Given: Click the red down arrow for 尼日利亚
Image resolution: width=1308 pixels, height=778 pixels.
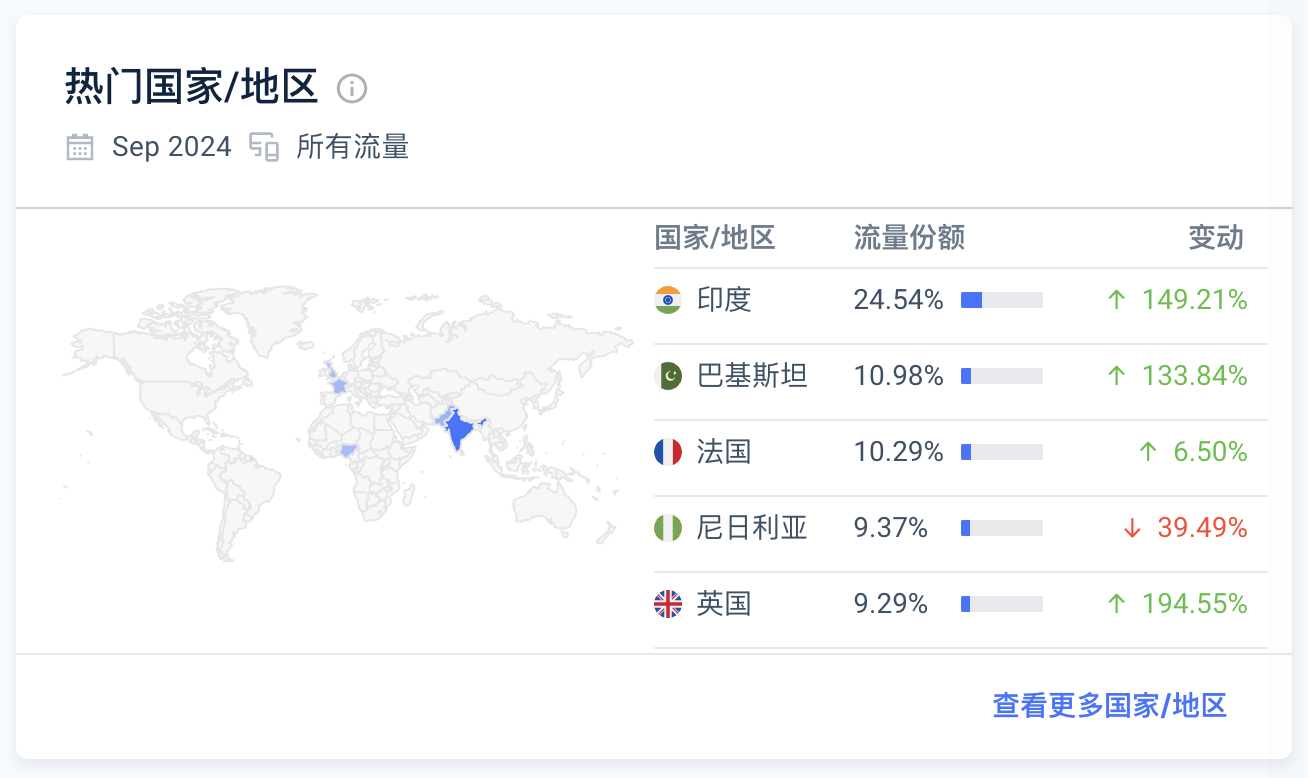Looking at the screenshot, I should (1132, 528).
